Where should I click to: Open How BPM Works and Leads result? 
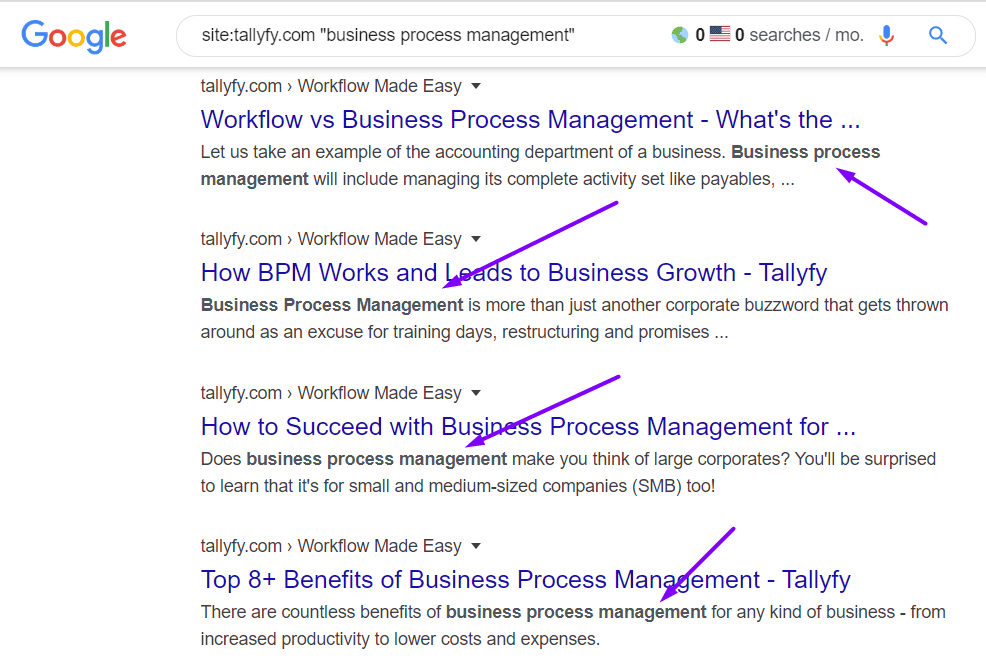point(514,273)
